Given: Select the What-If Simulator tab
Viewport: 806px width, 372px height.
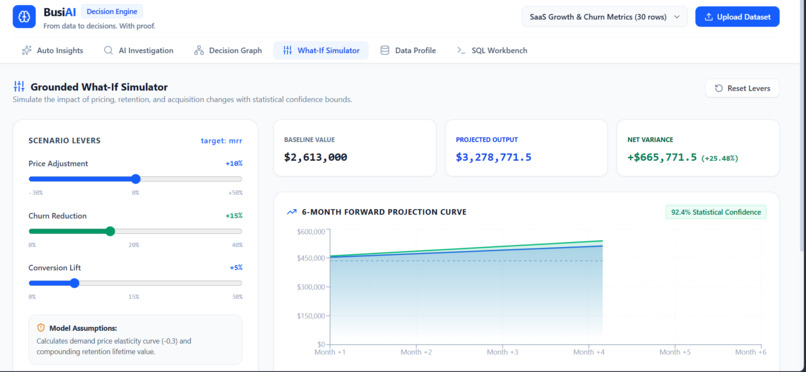Looking at the screenshot, I should (x=321, y=50).
